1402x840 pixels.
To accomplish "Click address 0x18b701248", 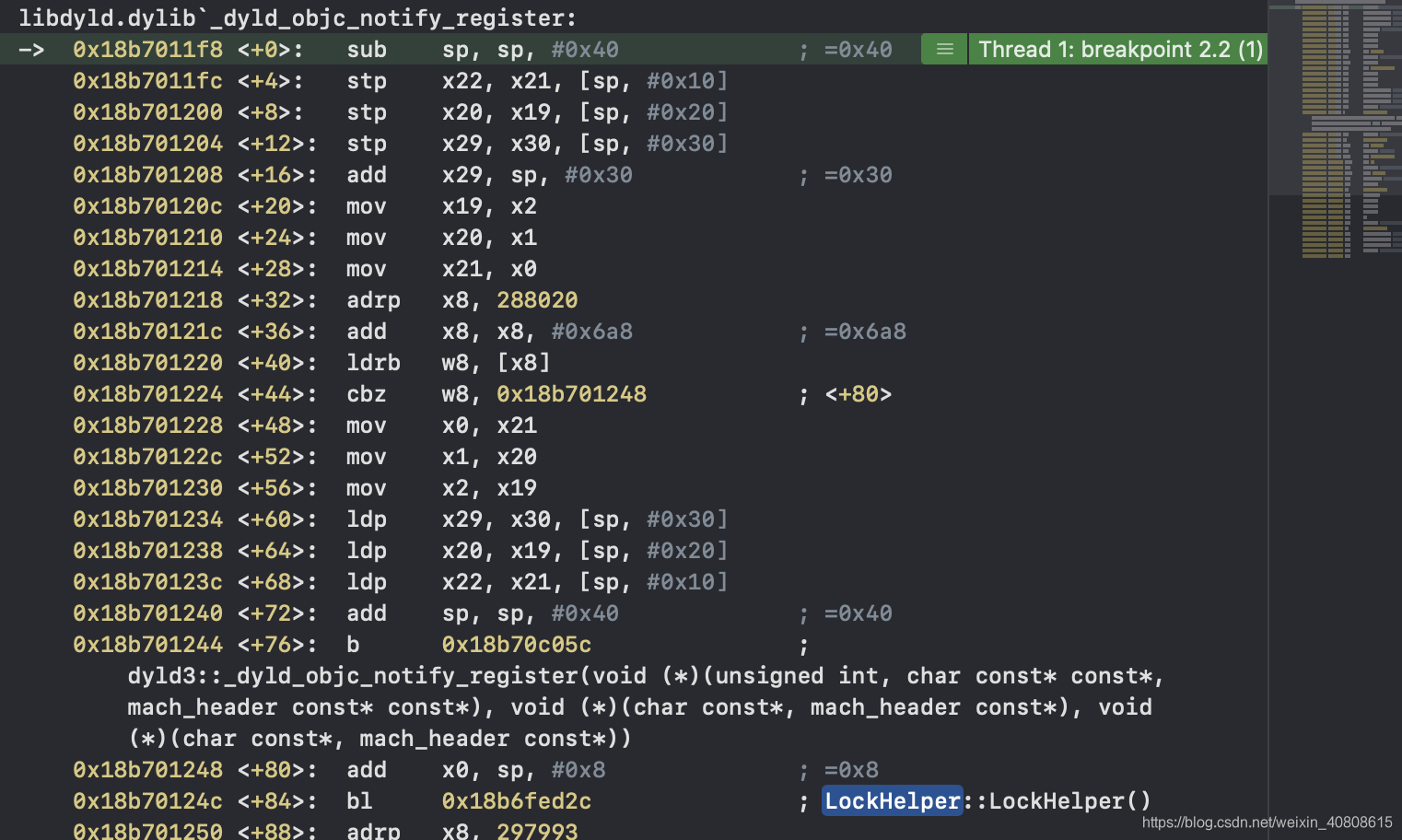I will (147, 770).
